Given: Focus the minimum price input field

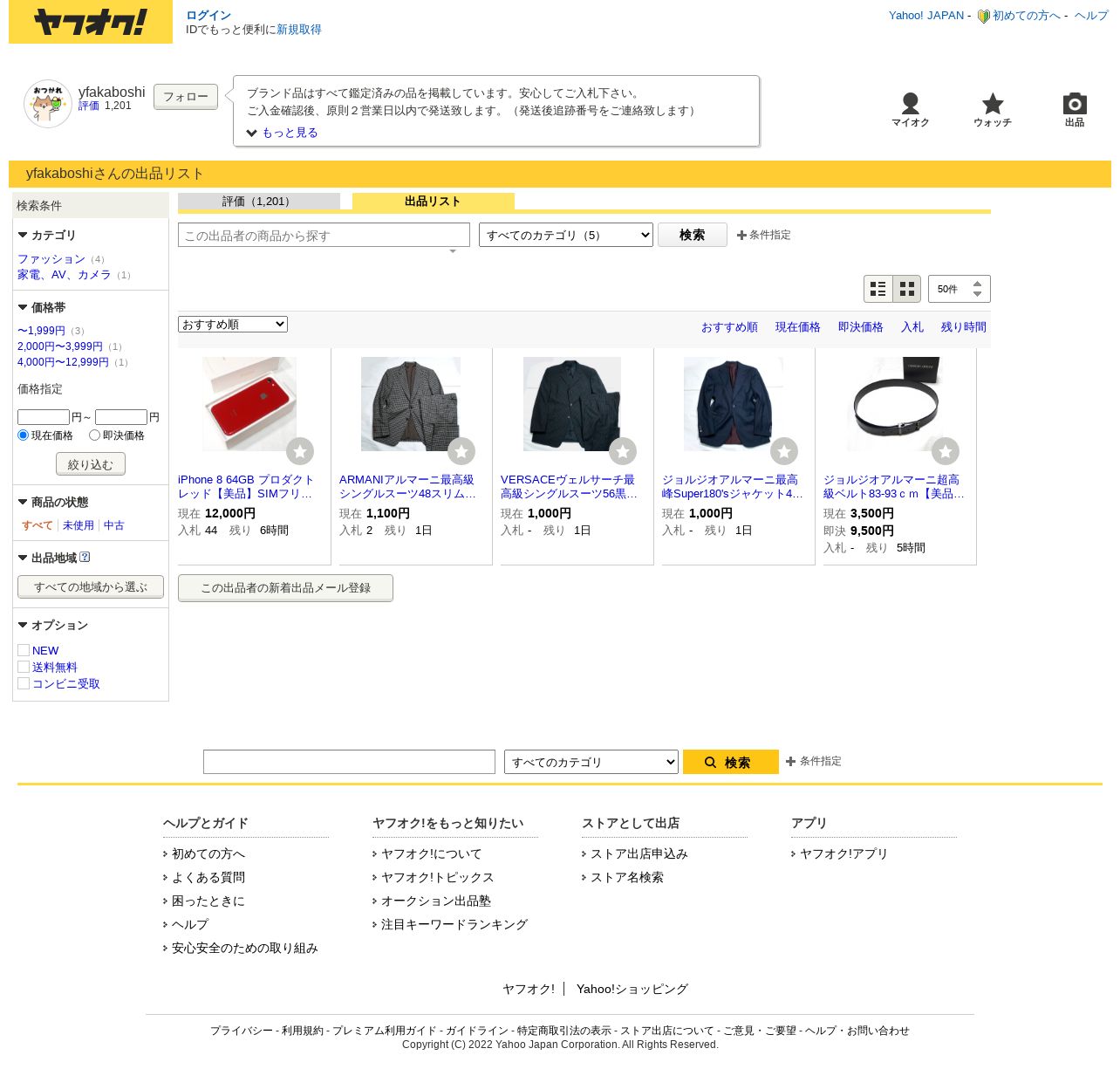Looking at the screenshot, I should coord(44,417).
